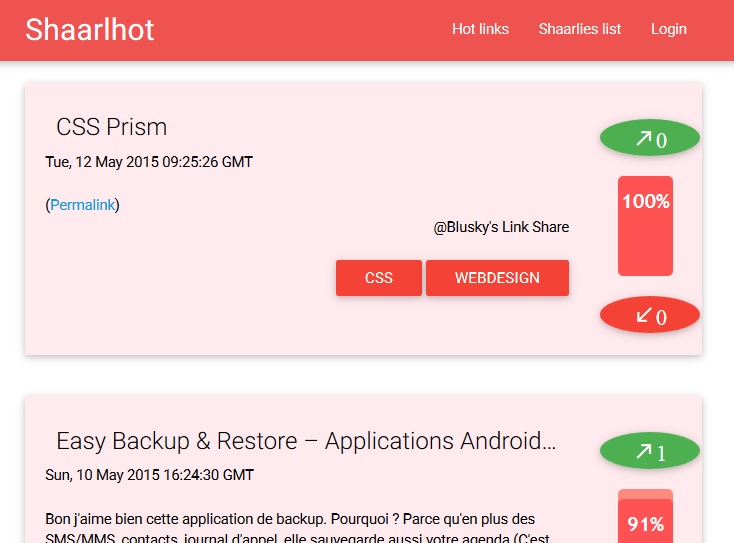Click the 100% popularity bar
This screenshot has width=734, height=543.
[x=645, y=226]
